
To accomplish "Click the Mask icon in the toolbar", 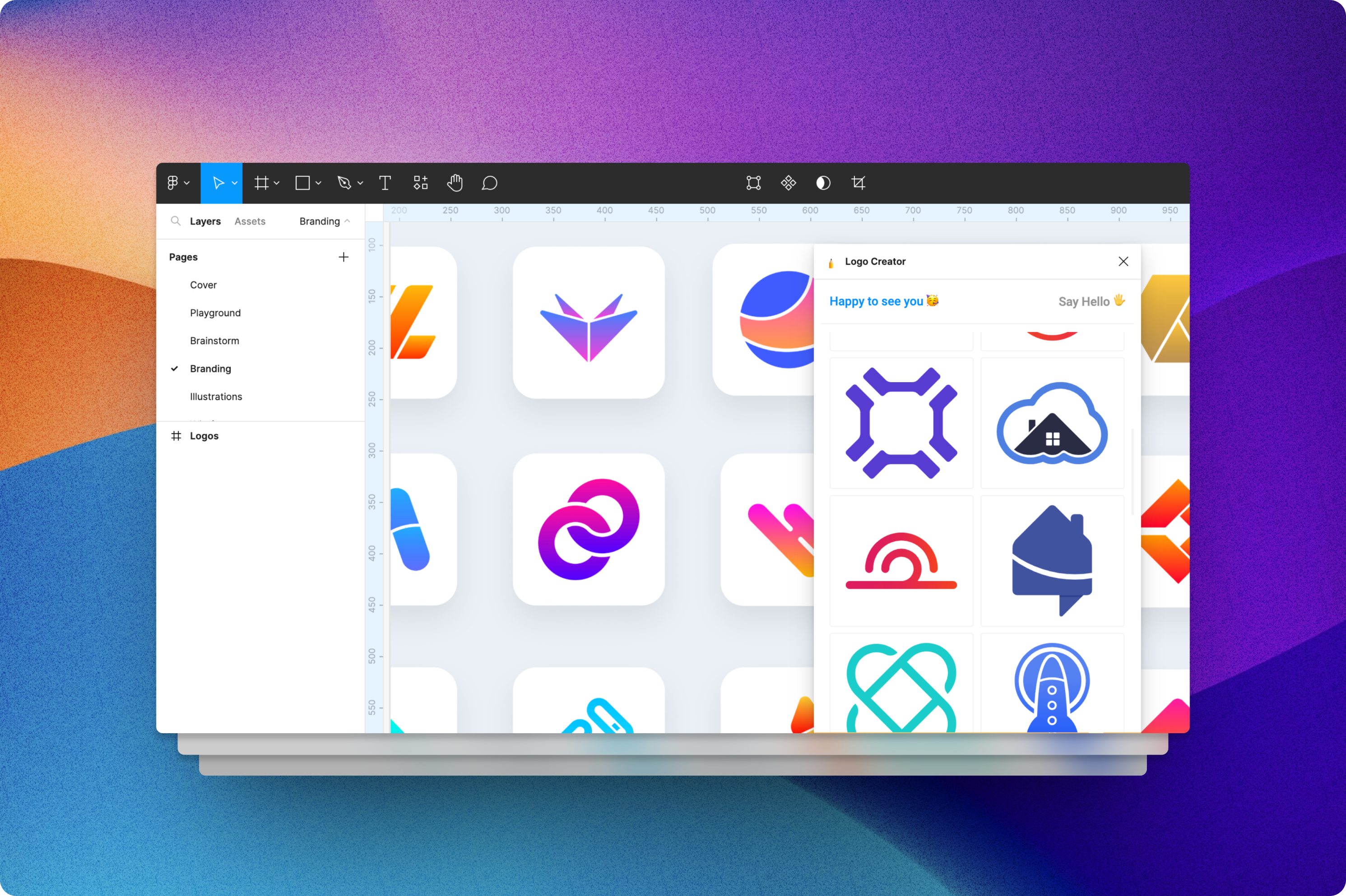I will tap(822, 183).
